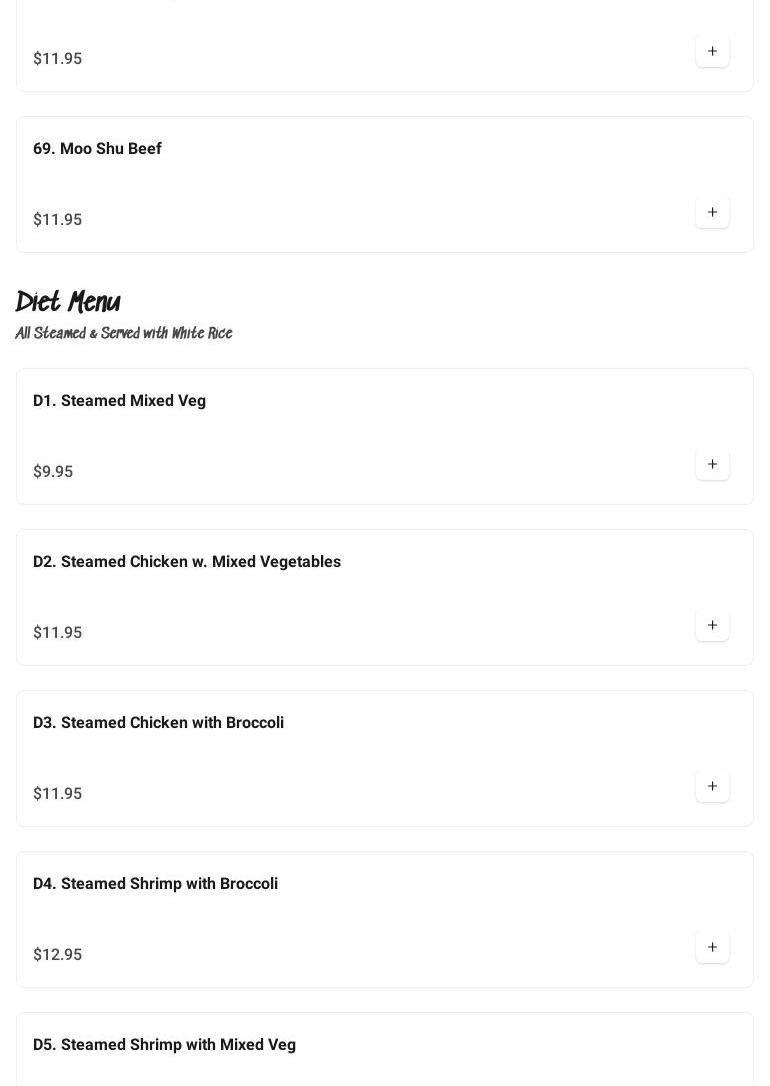The width and height of the screenshot is (770, 1086).
Task: Click the Diet Menu section heading
Action: 68,302
